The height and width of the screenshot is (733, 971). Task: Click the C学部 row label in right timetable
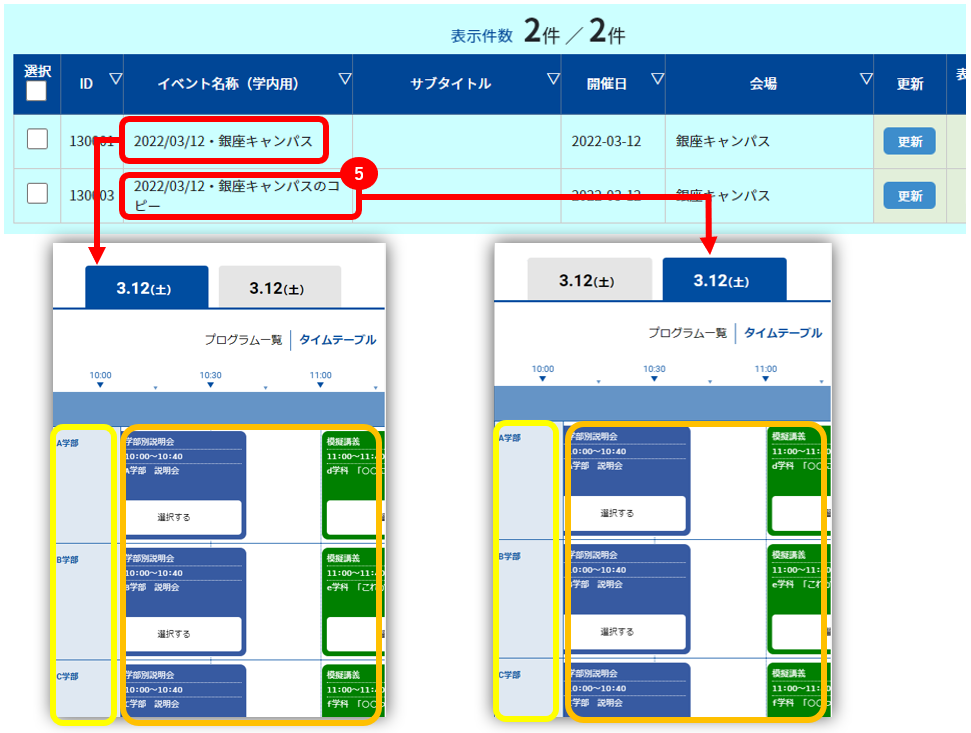tap(510, 675)
